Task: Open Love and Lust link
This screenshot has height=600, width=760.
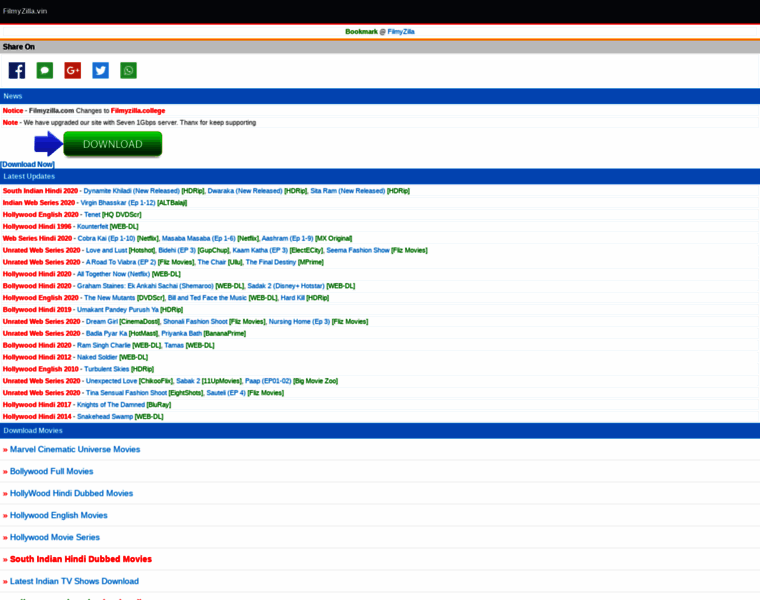Action: coord(106,250)
